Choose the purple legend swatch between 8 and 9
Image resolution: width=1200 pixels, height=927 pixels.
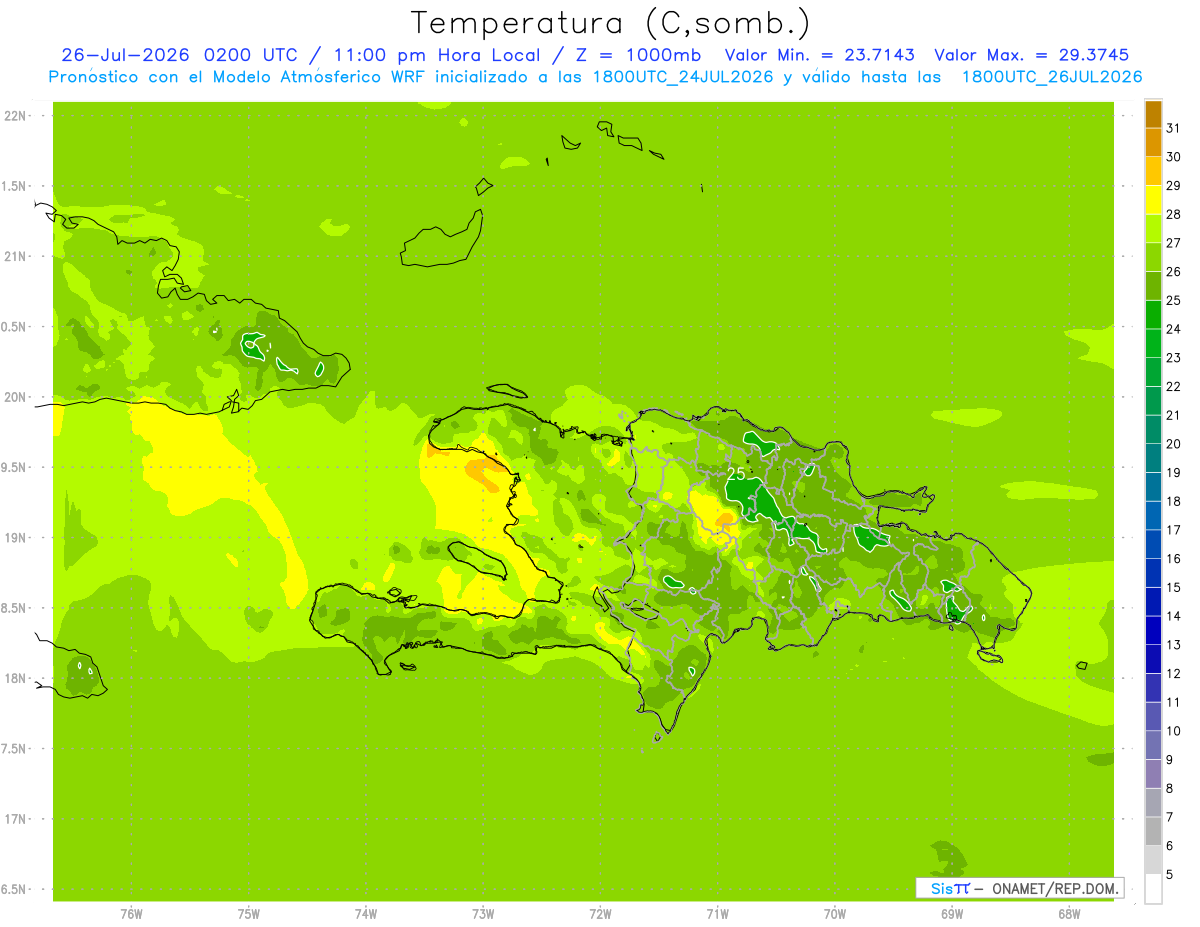1153,774
